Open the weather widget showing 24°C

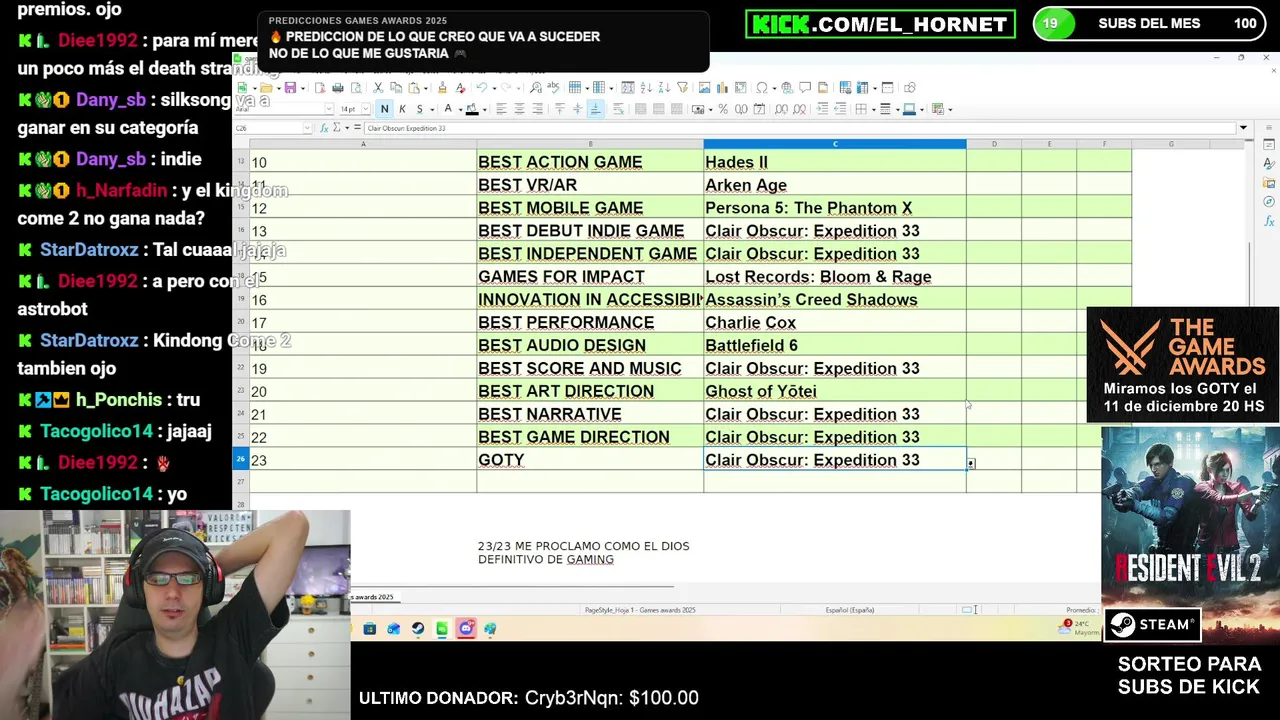[1080, 628]
